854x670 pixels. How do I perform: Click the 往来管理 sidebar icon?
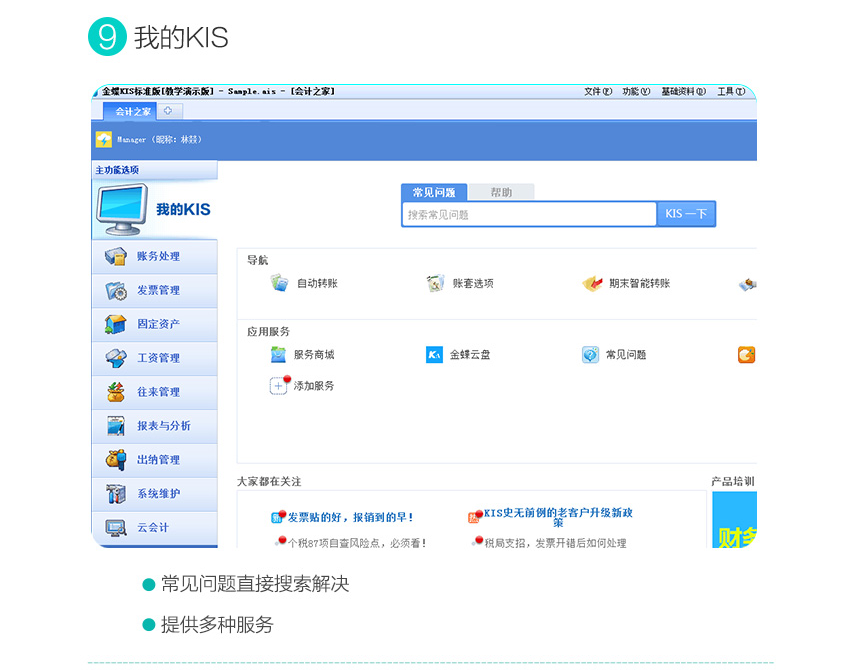pos(116,392)
